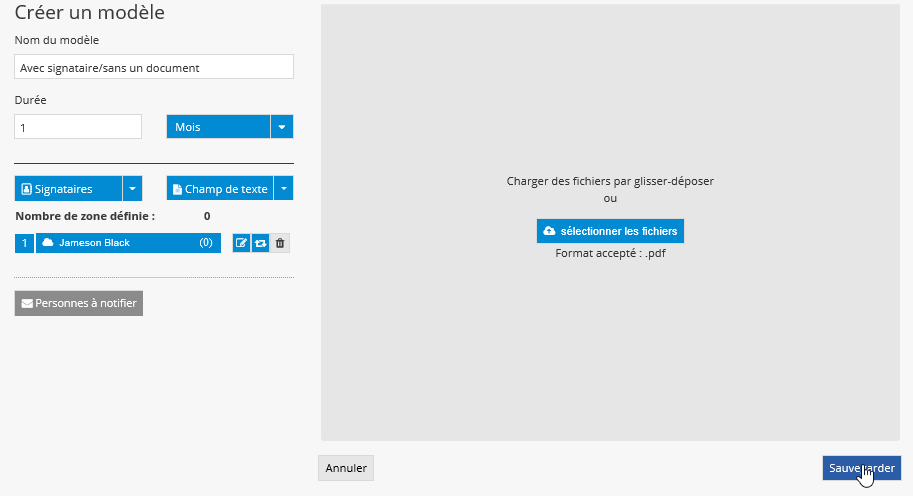
Task: Click the edit icon for Jameson Black
Action: [x=241, y=243]
